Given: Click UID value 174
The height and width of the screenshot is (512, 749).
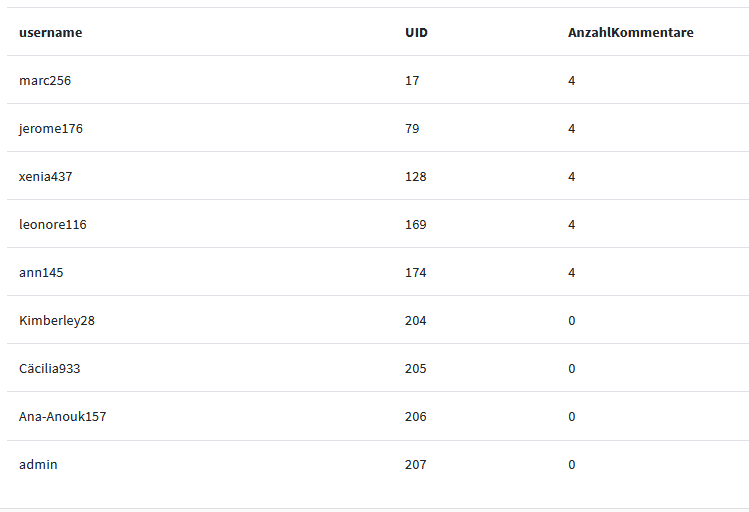Looking at the screenshot, I should tap(416, 273).
